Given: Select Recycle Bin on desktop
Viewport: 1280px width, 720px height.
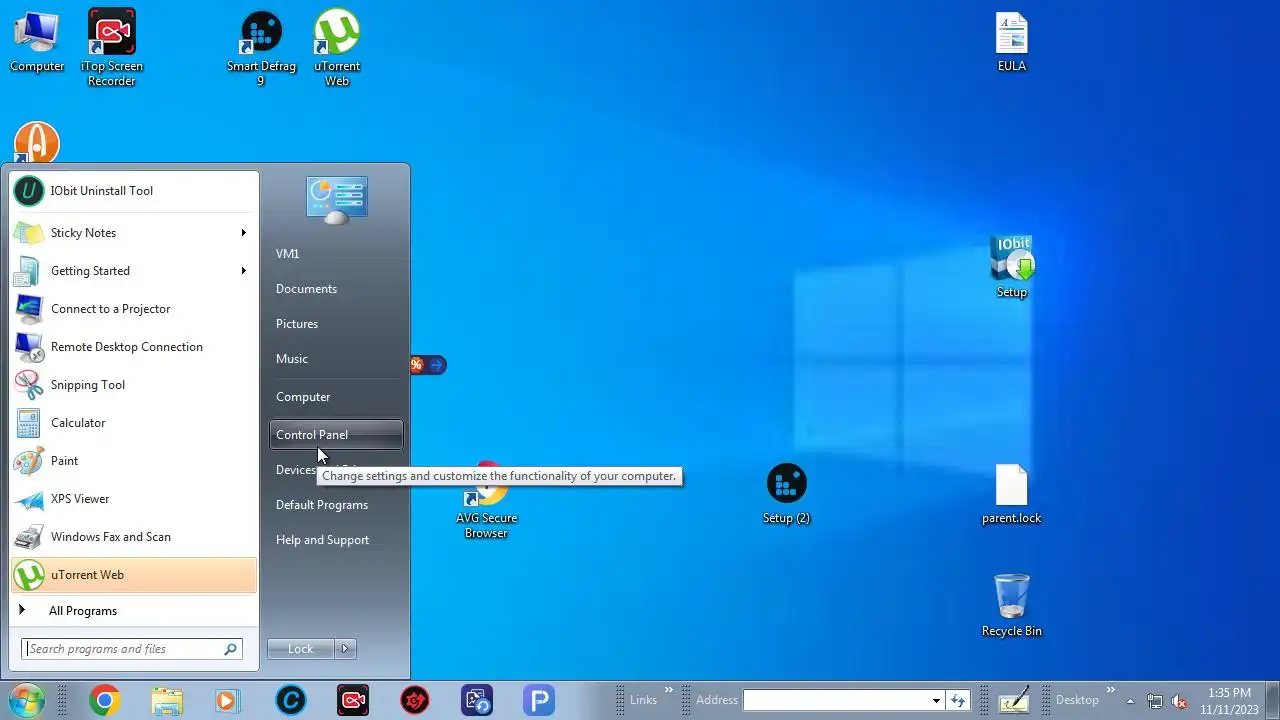Looking at the screenshot, I should click(1012, 606).
